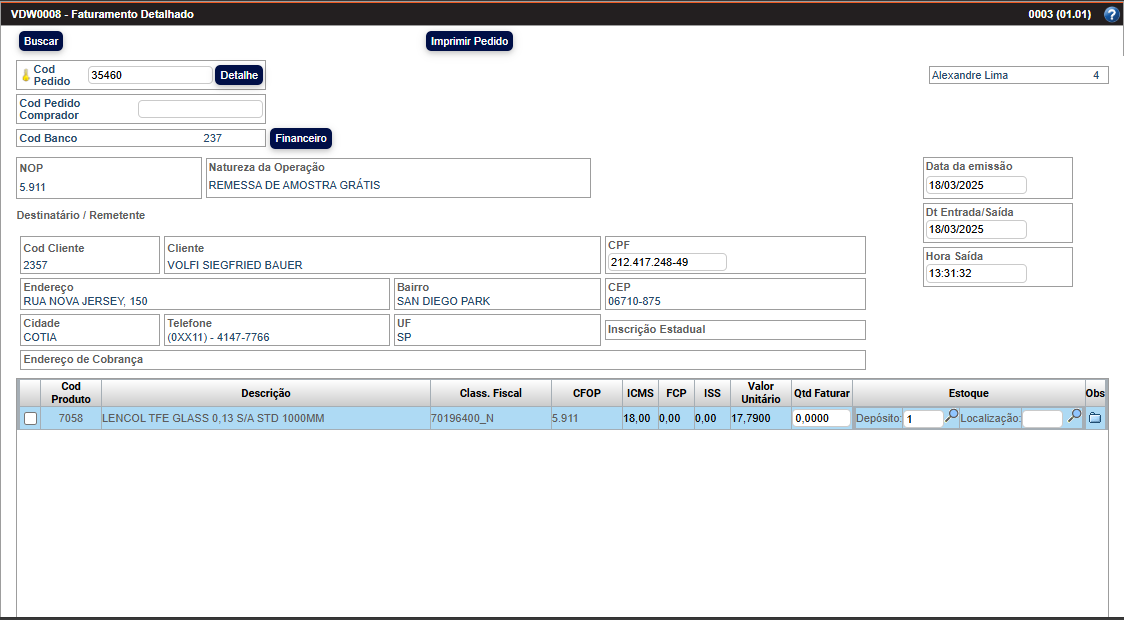Screen dimensions: 1124x620
Task: Click the Depósito magnifier search icon
Action: (x=952, y=416)
